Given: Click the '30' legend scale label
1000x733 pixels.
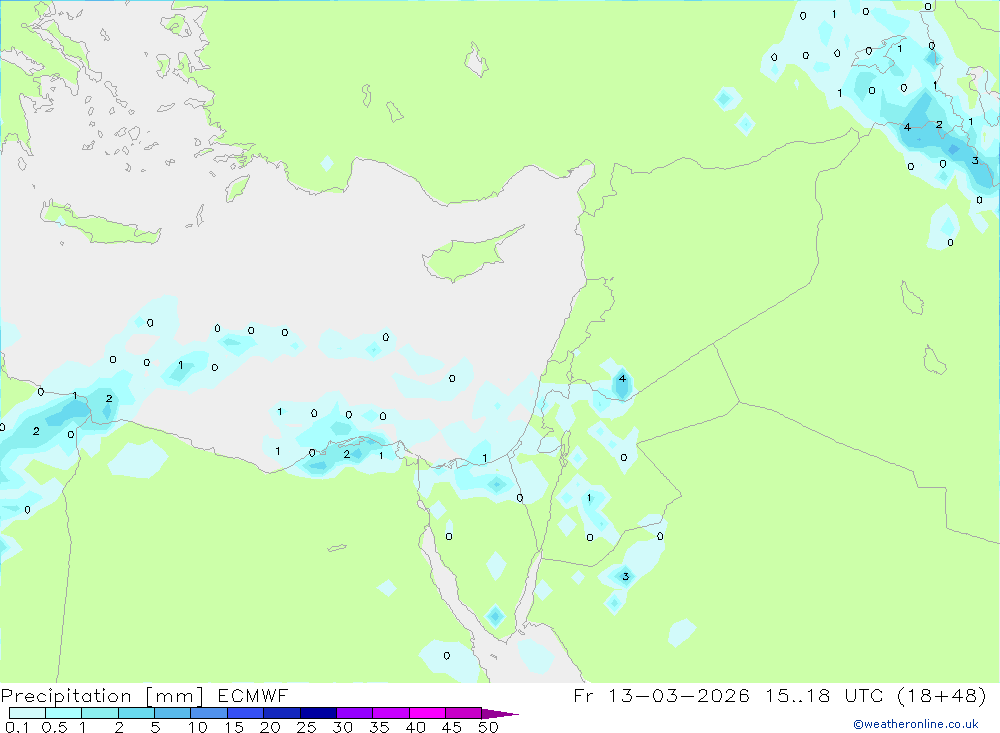Looking at the screenshot, I should pos(342,727).
